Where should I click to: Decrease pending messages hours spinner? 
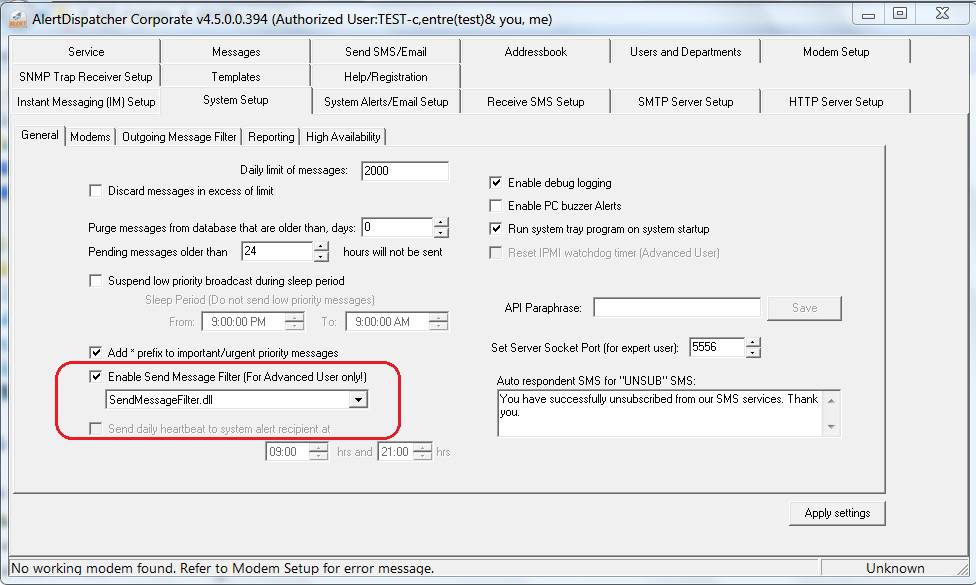click(x=321, y=256)
